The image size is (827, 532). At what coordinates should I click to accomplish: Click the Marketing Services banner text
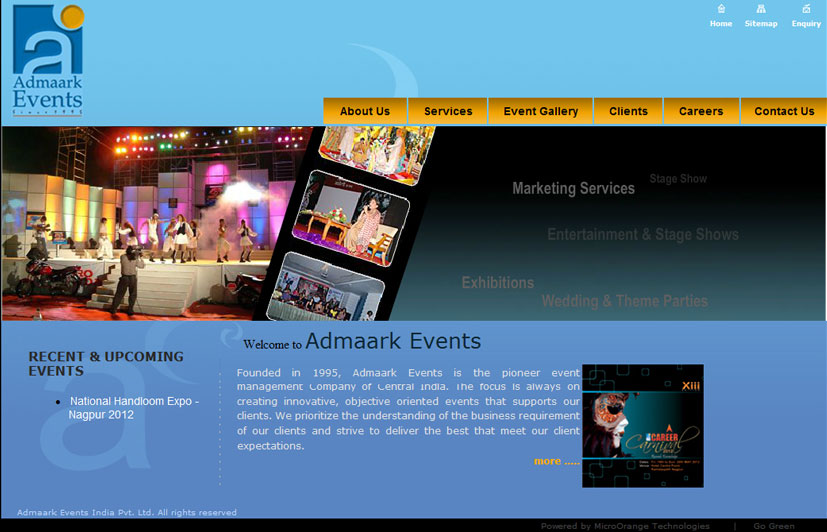coord(573,188)
